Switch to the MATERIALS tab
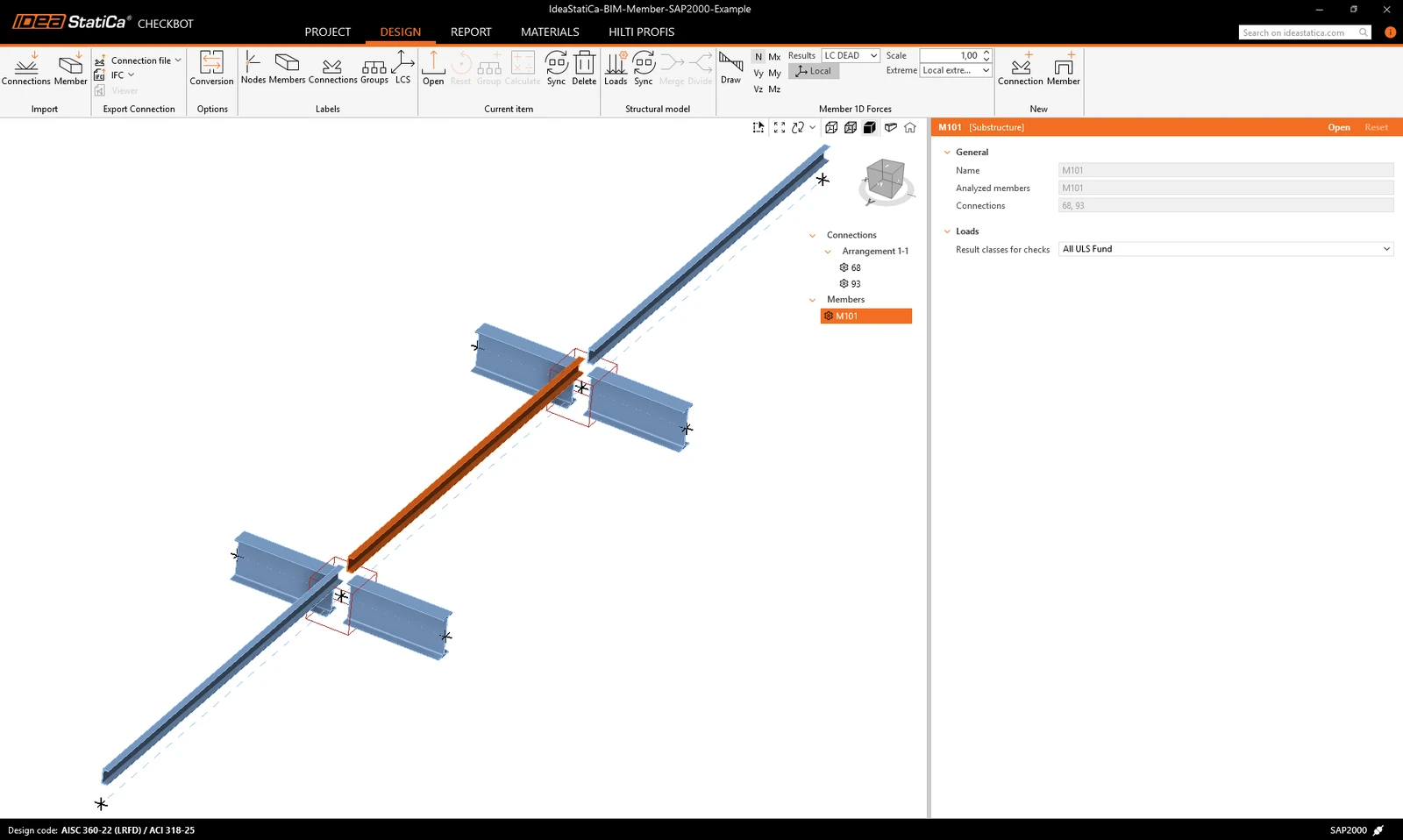 point(550,32)
